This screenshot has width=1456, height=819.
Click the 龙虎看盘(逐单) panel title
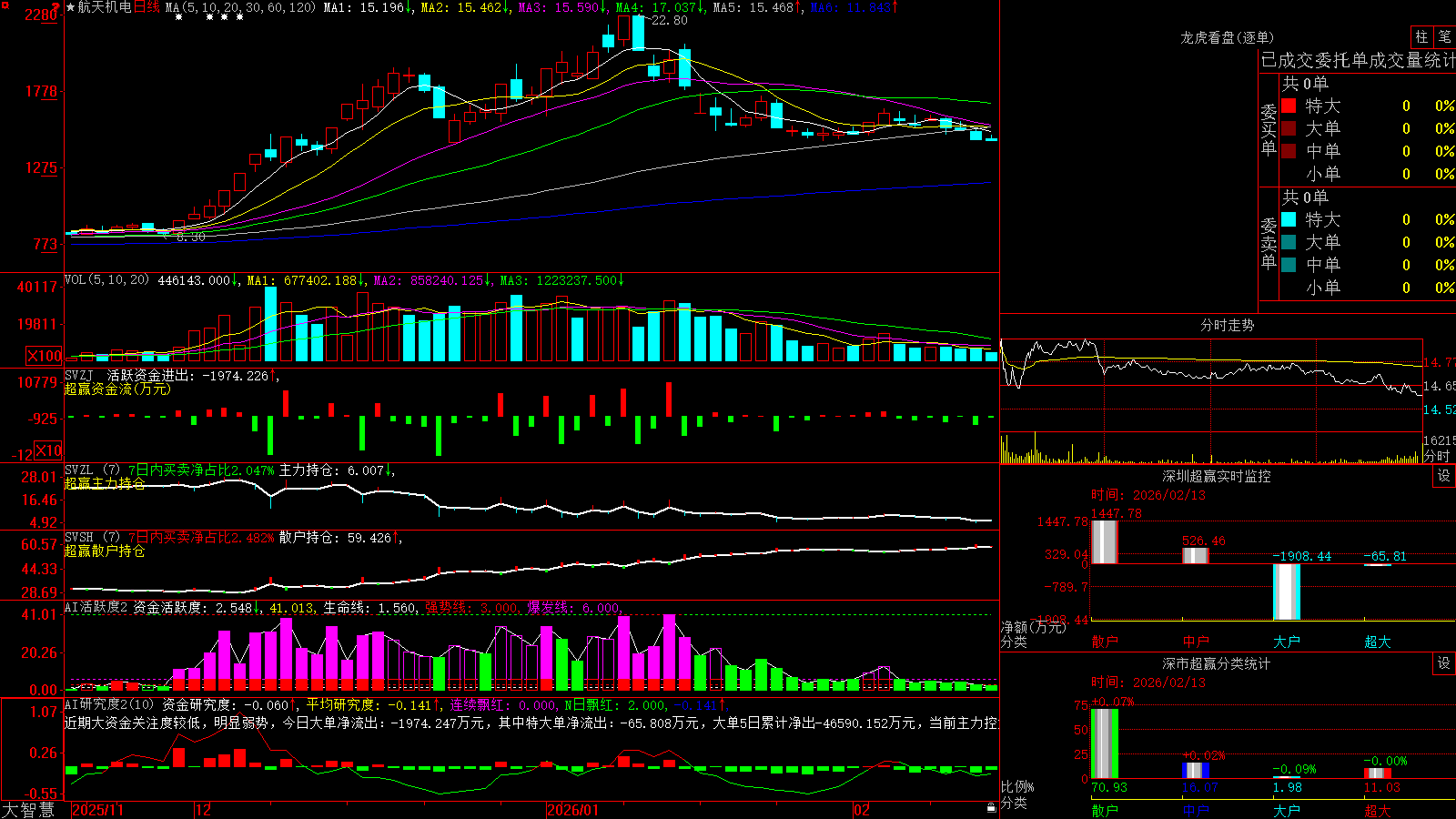[x=1227, y=37]
